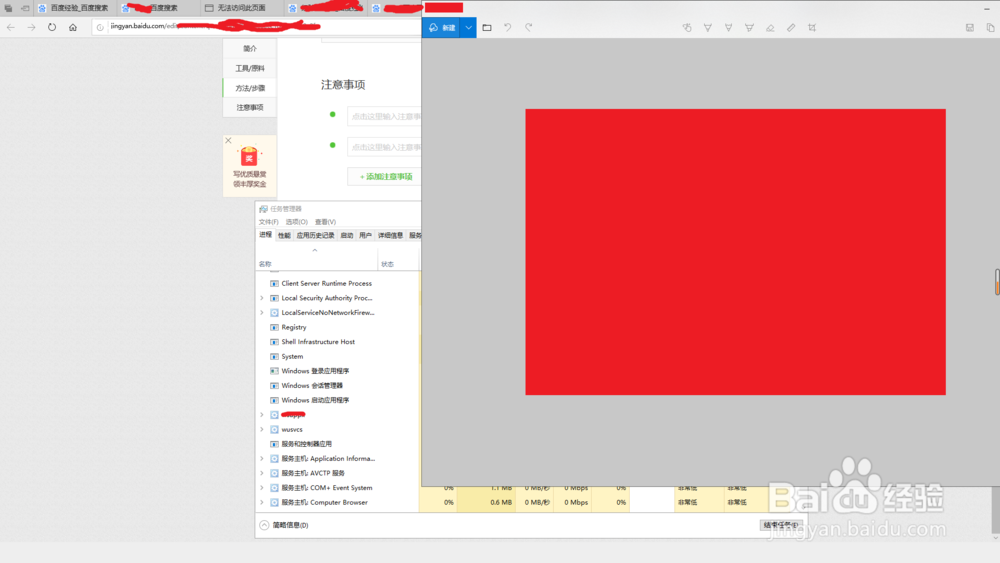Click the second 注意事项 input field
This screenshot has width=1000, height=563.
coord(384,147)
